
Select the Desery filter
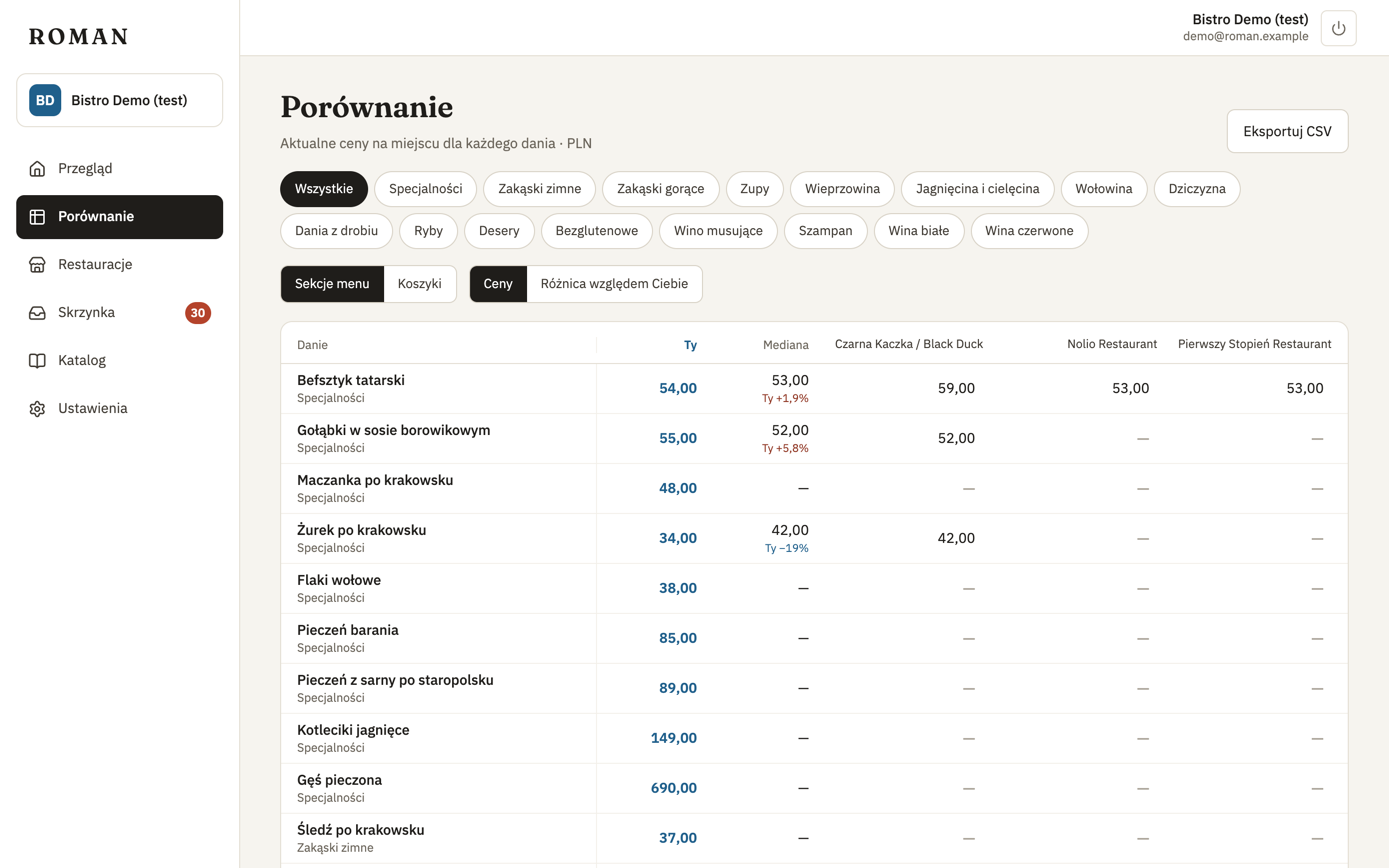[499, 231]
